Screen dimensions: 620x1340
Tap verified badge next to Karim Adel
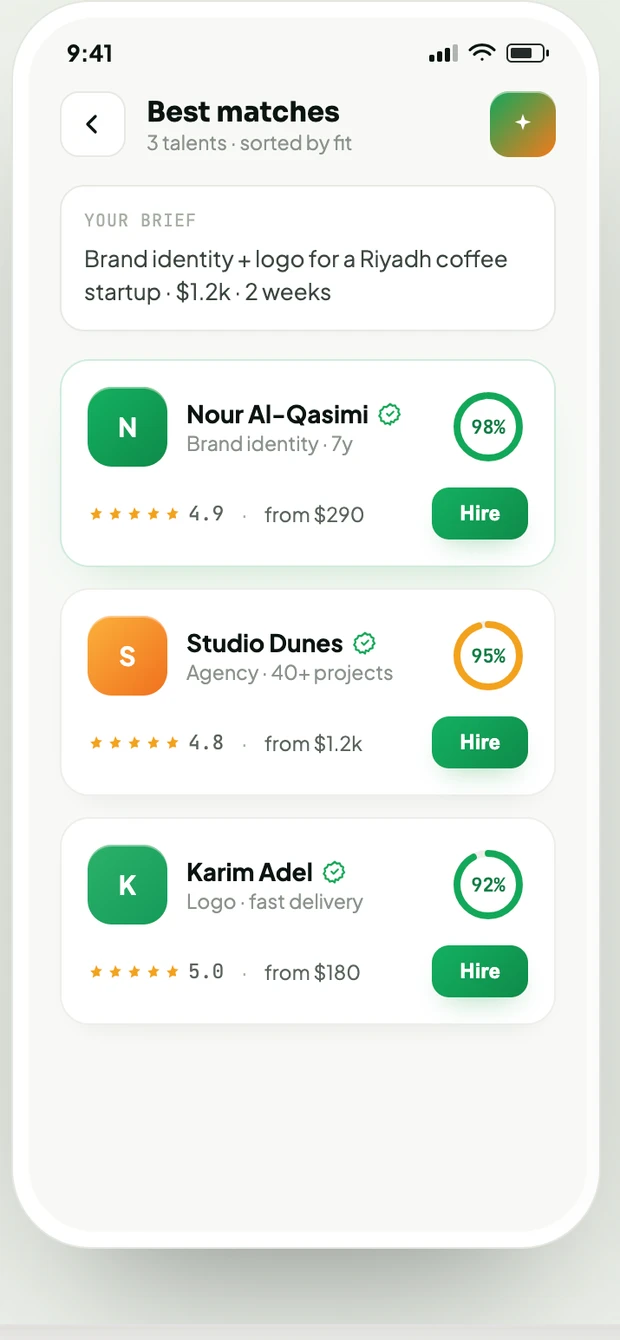(335, 872)
